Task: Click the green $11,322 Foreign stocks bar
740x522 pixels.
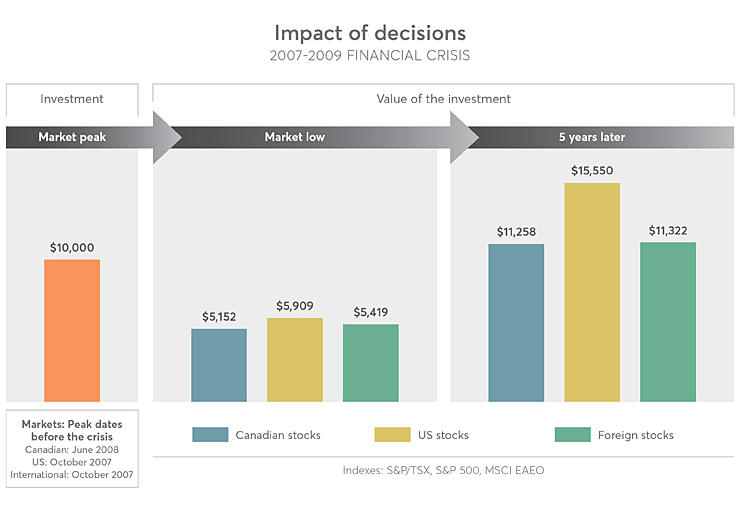Action: tap(668, 321)
